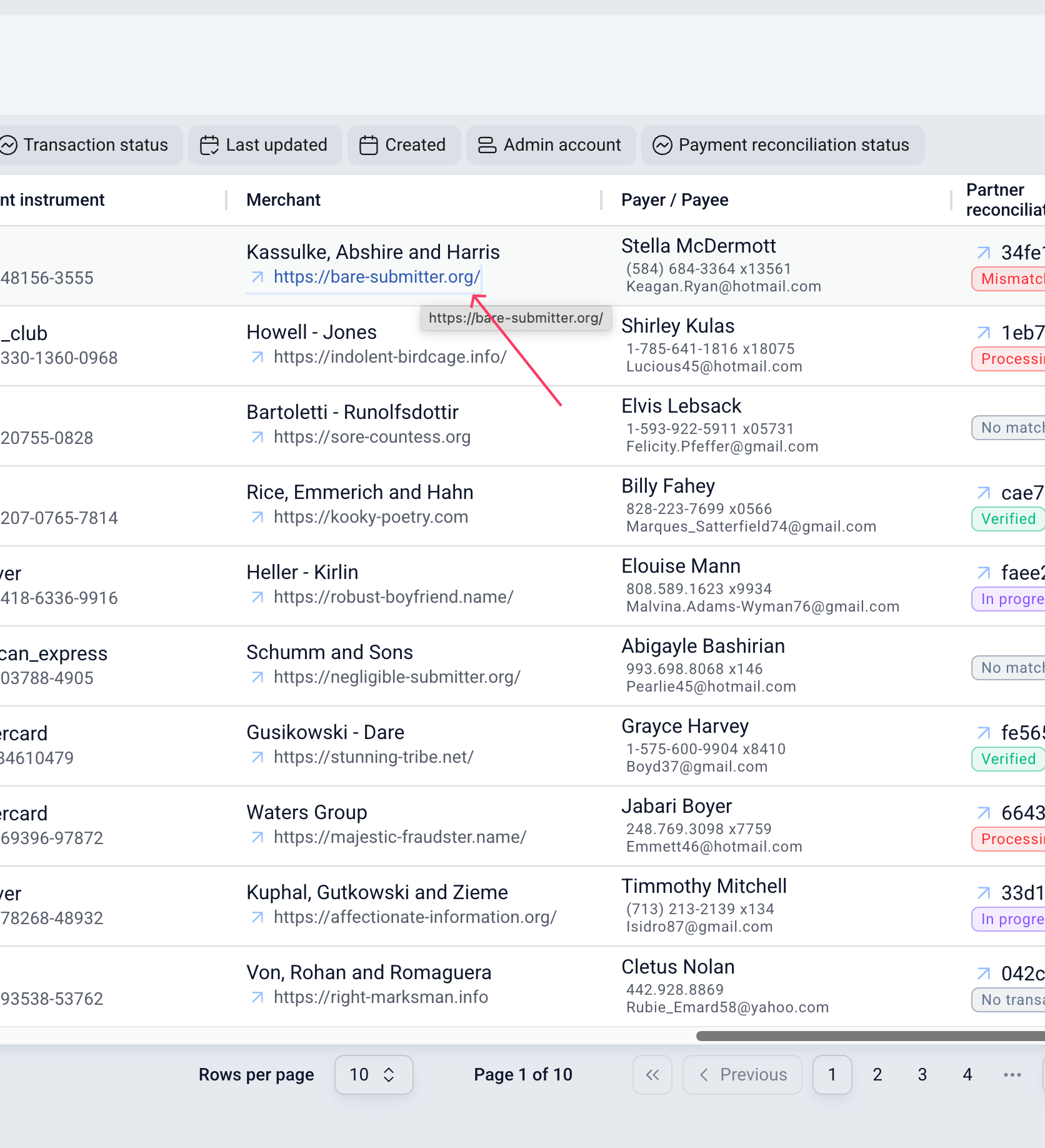Change the Rows per page dropdown
Screen dimensions: 1045x1148
374,1075
